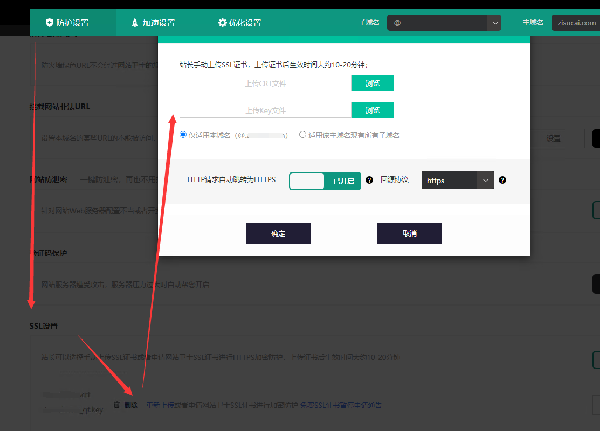Open the free SSL certificate management link
Viewport: 600px width, 431px height.
pyautogui.click(x=341, y=405)
